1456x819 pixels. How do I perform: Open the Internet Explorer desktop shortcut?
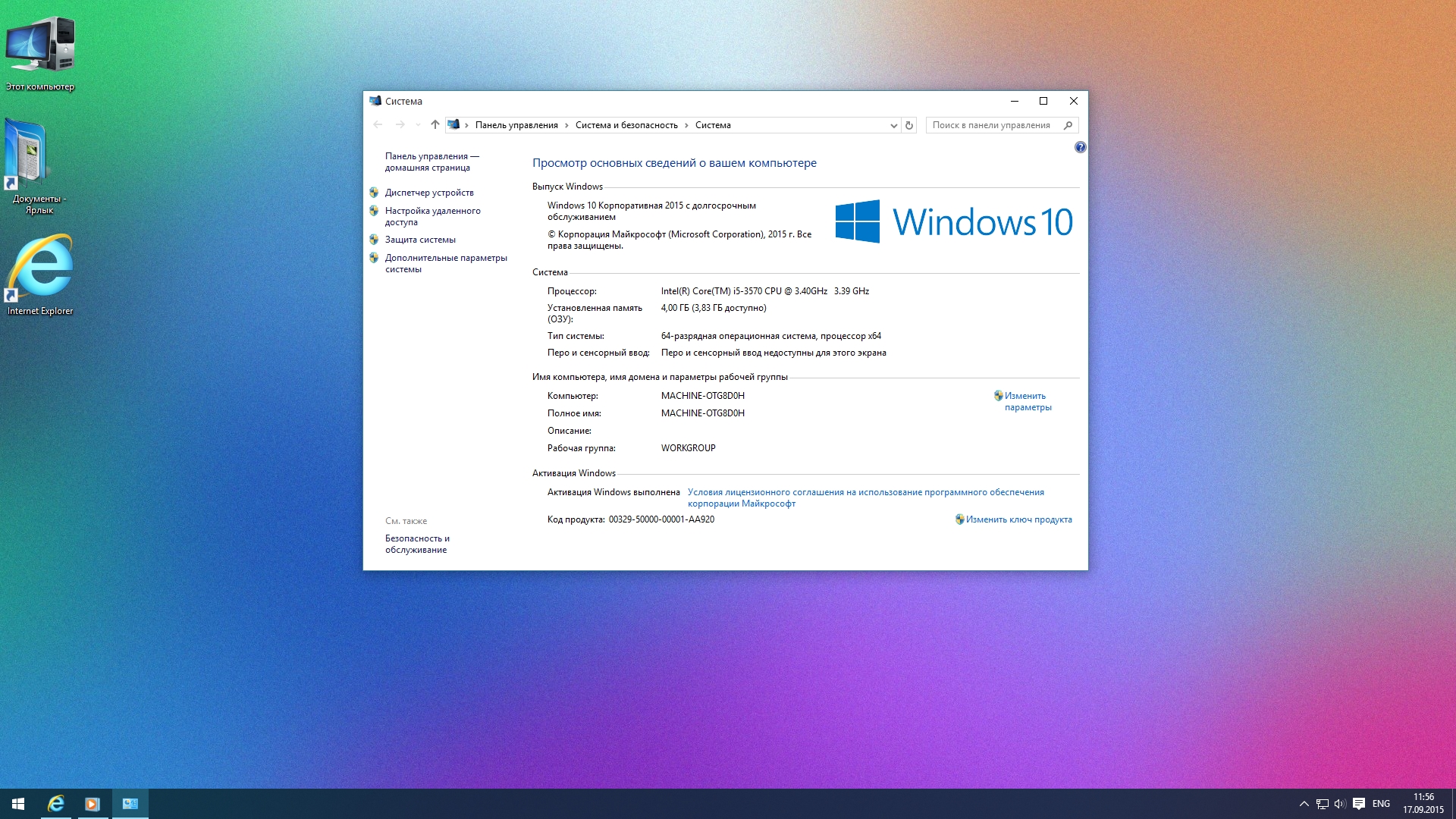click(x=40, y=275)
